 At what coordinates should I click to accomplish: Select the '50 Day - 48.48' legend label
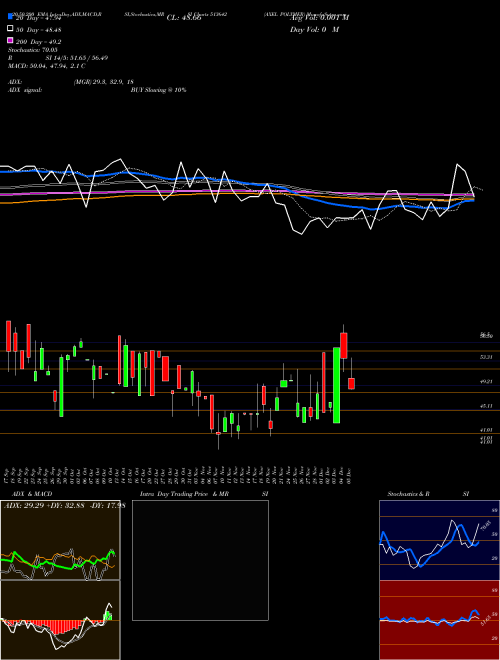39,30
